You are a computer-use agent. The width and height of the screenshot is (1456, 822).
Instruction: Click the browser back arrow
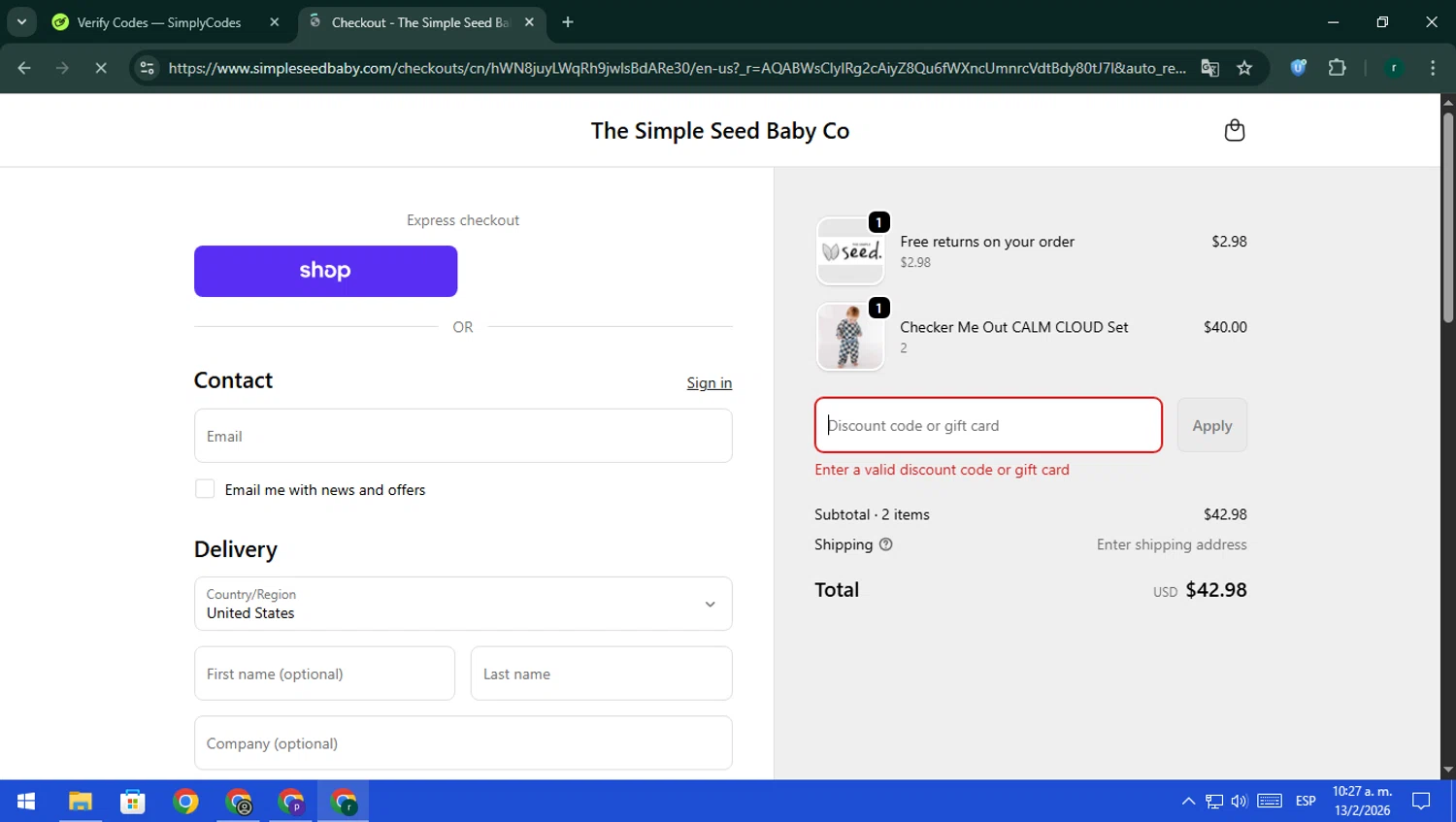(x=24, y=68)
